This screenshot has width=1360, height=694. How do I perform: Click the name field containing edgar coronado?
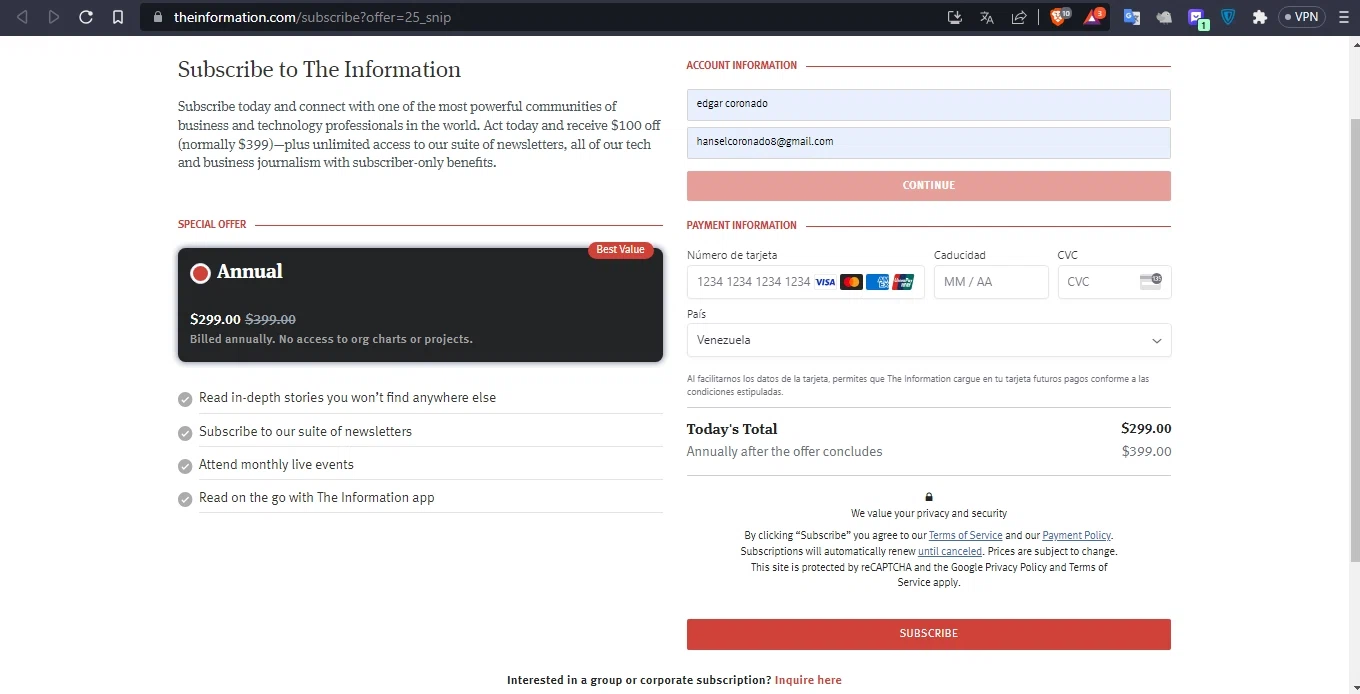tap(928, 105)
